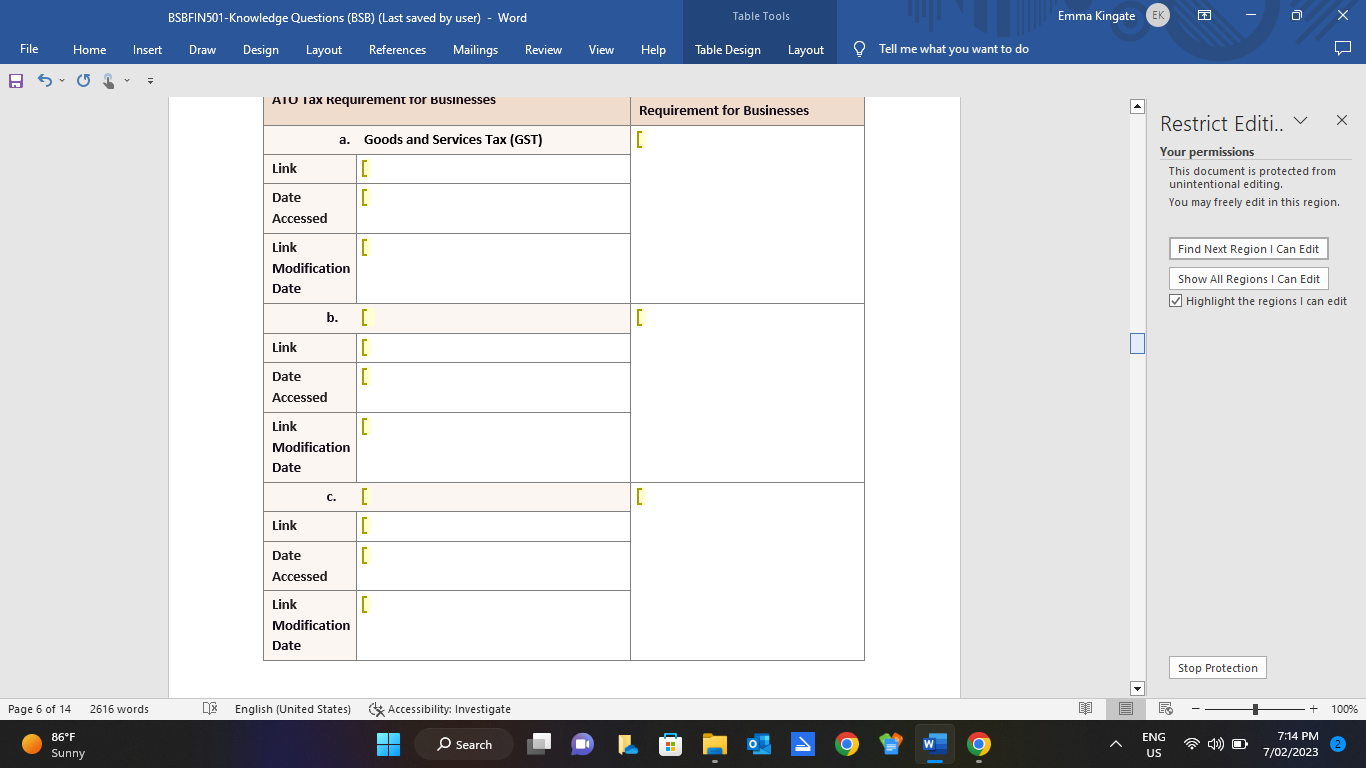Toggle Touch/Mouse mode icon
The height and width of the screenshot is (768, 1366).
109,80
